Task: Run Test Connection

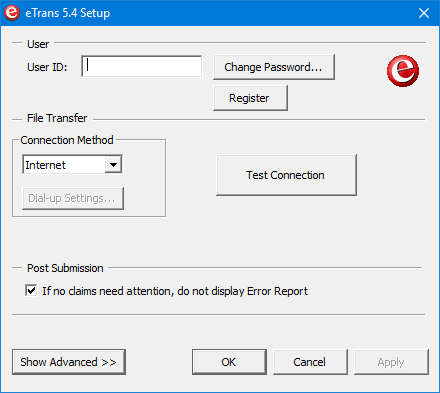Action: pyautogui.click(x=286, y=175)
